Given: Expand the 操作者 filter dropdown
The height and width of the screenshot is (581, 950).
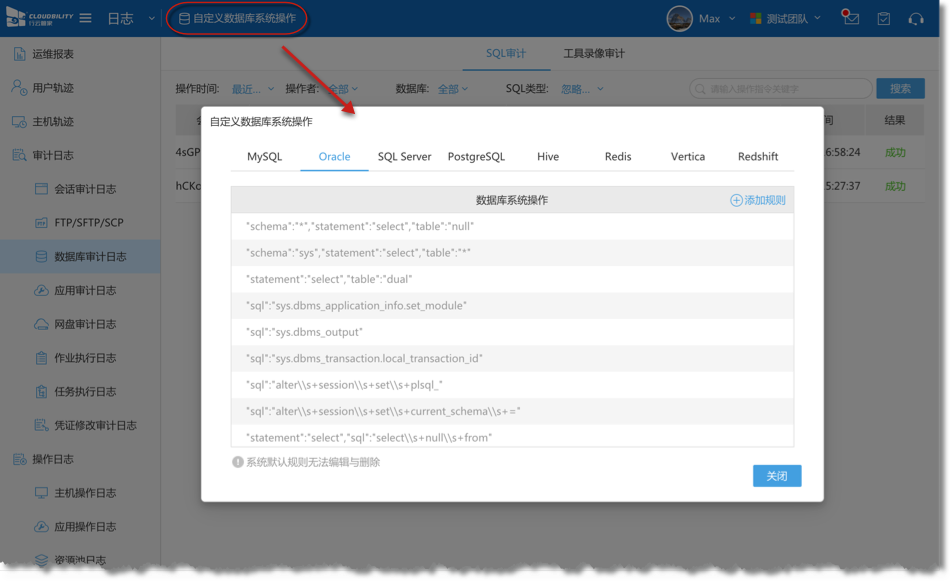Looking at the screenshot, I should (x=345, y=89).
